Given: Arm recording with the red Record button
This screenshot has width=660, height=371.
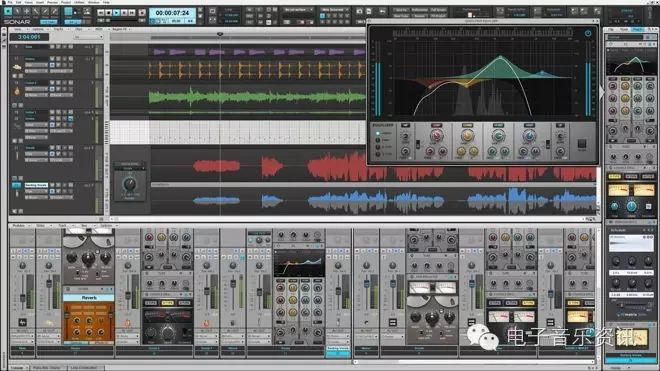Looking at the screenshot, I should coord(142,13).
